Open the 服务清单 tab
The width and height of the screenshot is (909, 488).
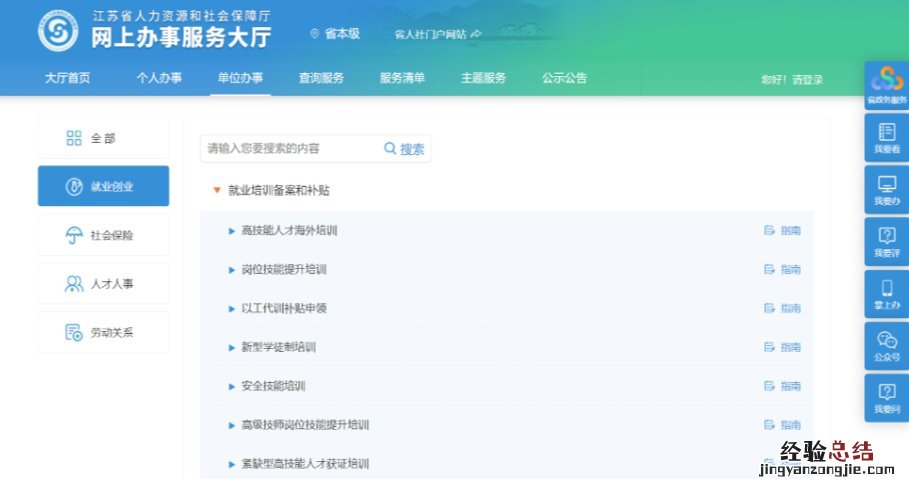(402, 78)
